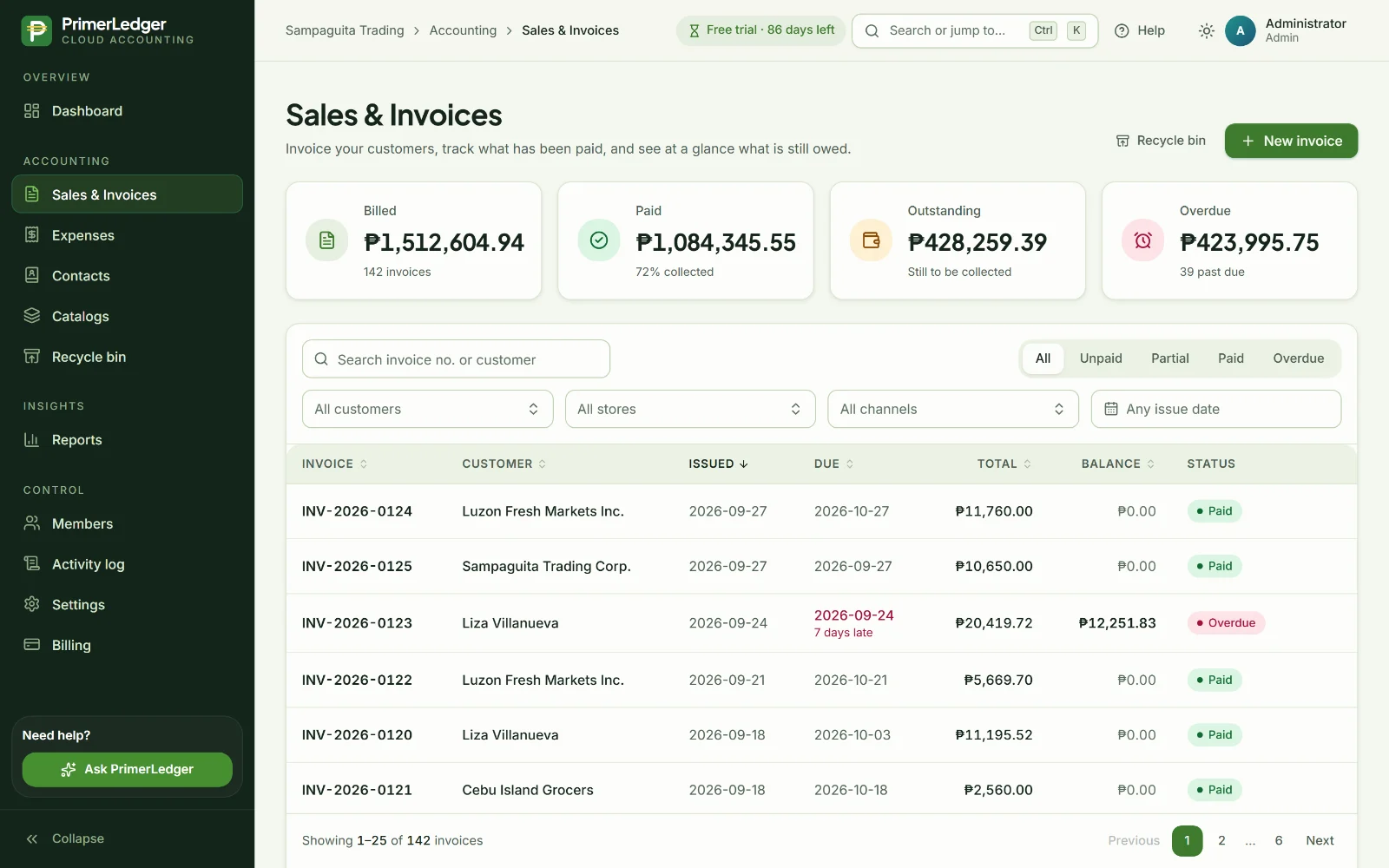The height and width of the screenshot is (868, 1389).
Task: Filter invoices by Unpaid
Action: (x=1101, y=358)
